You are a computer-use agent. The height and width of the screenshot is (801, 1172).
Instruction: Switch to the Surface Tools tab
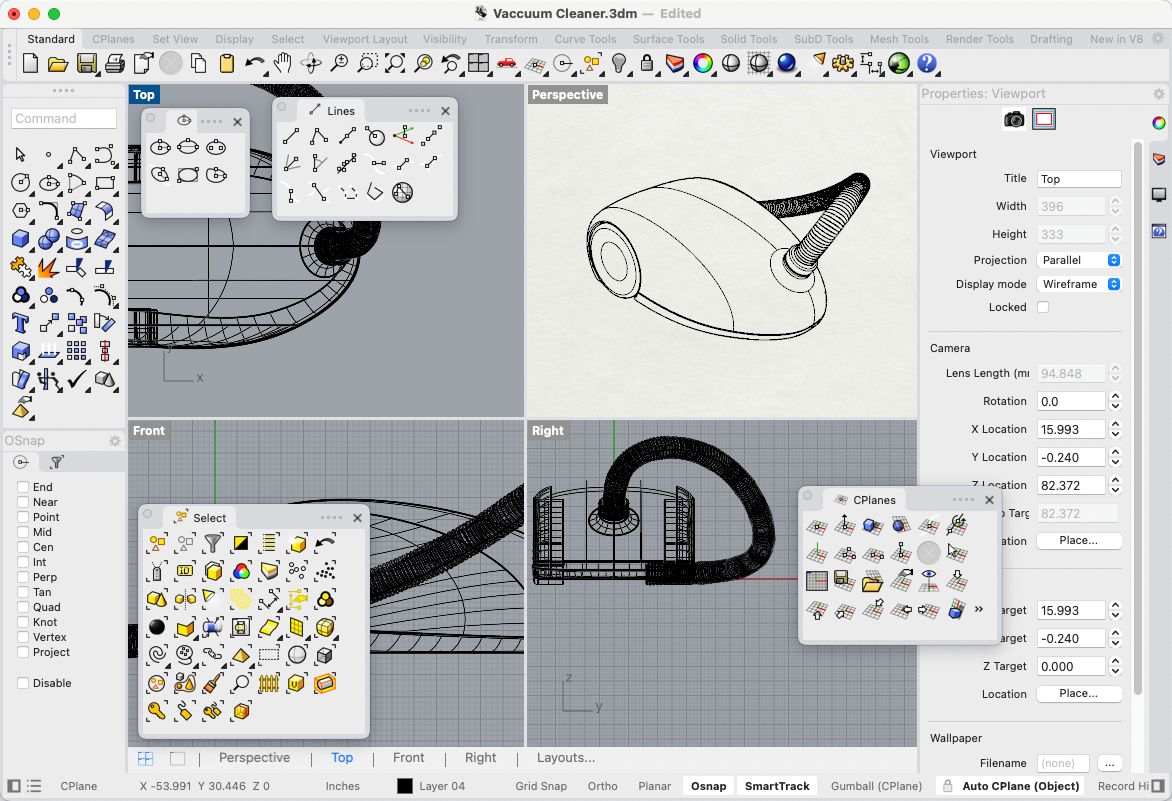668,39
